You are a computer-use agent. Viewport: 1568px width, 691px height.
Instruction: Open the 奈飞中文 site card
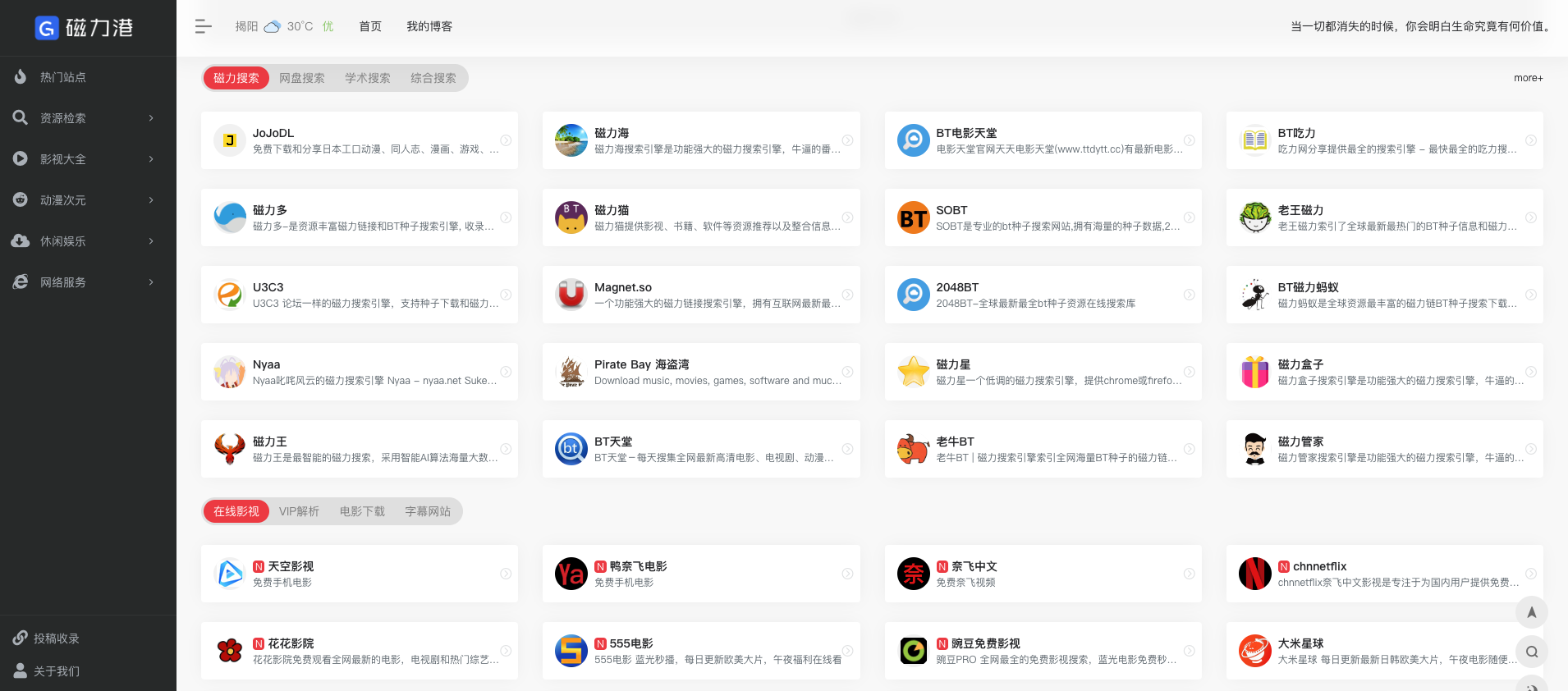click(1043, 574)
